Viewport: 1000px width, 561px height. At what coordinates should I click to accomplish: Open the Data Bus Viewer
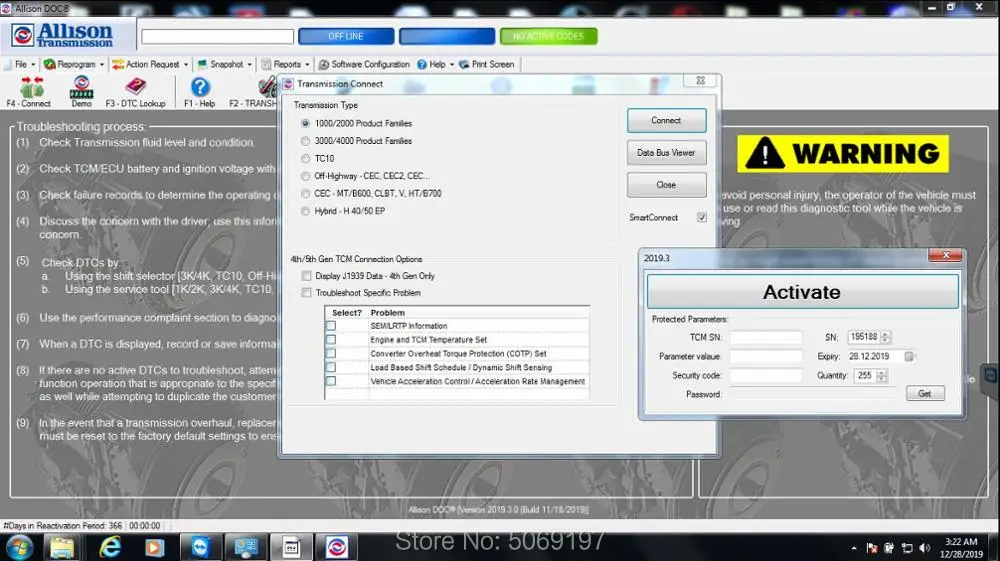pyautogui.click(x=666, y=153)
